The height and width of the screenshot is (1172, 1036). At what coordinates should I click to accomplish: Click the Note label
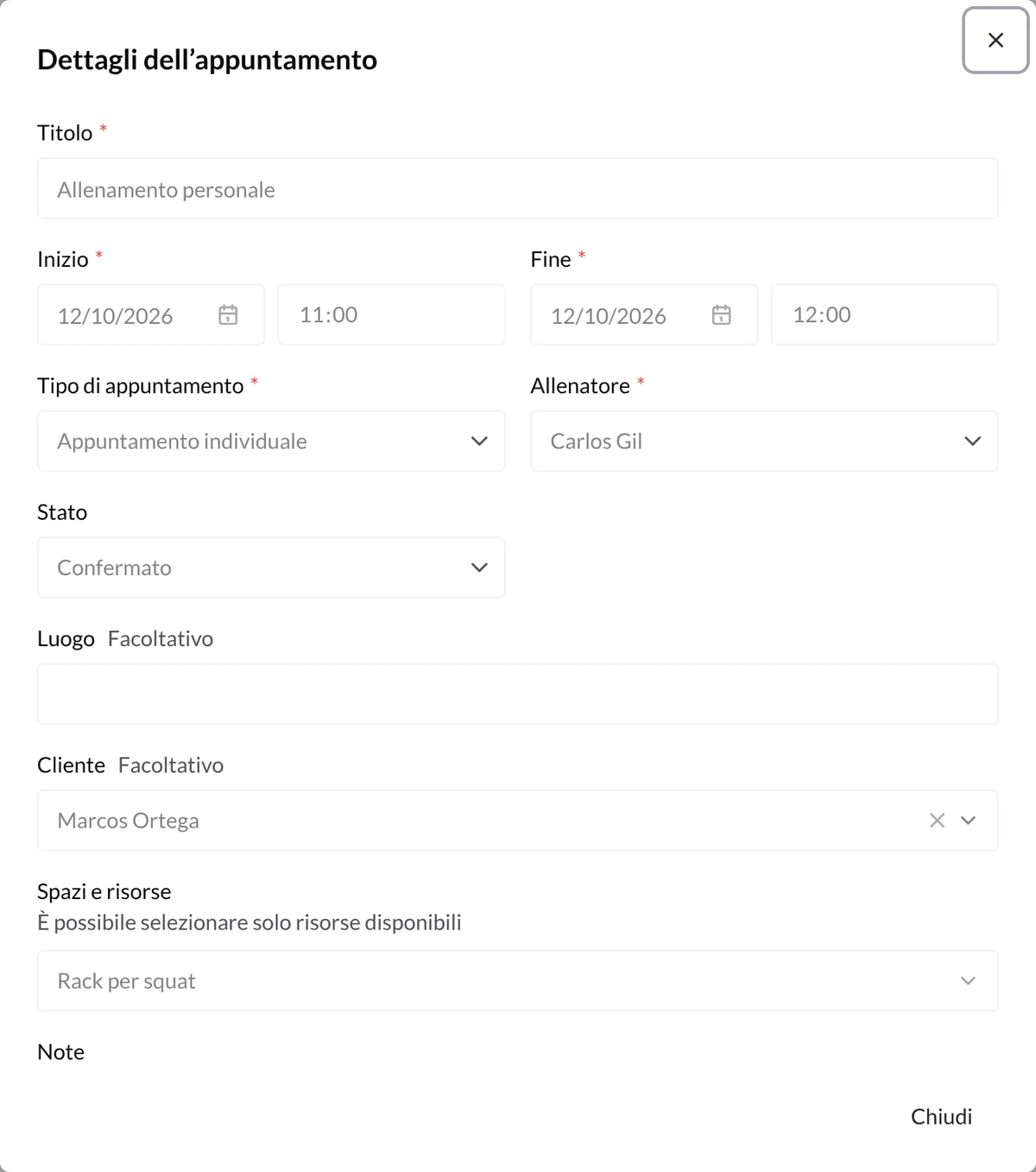click(x=60, y=1052)
